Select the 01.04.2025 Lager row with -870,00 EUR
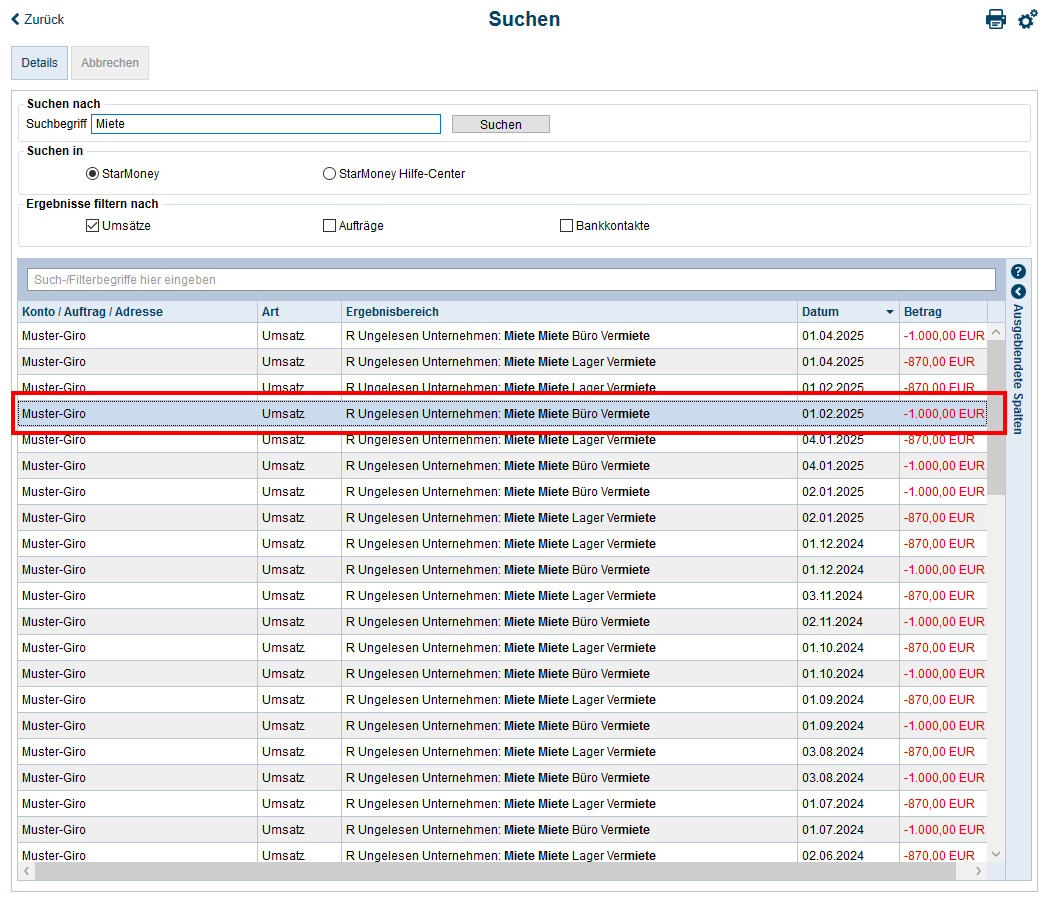 [x=502, y=361]
